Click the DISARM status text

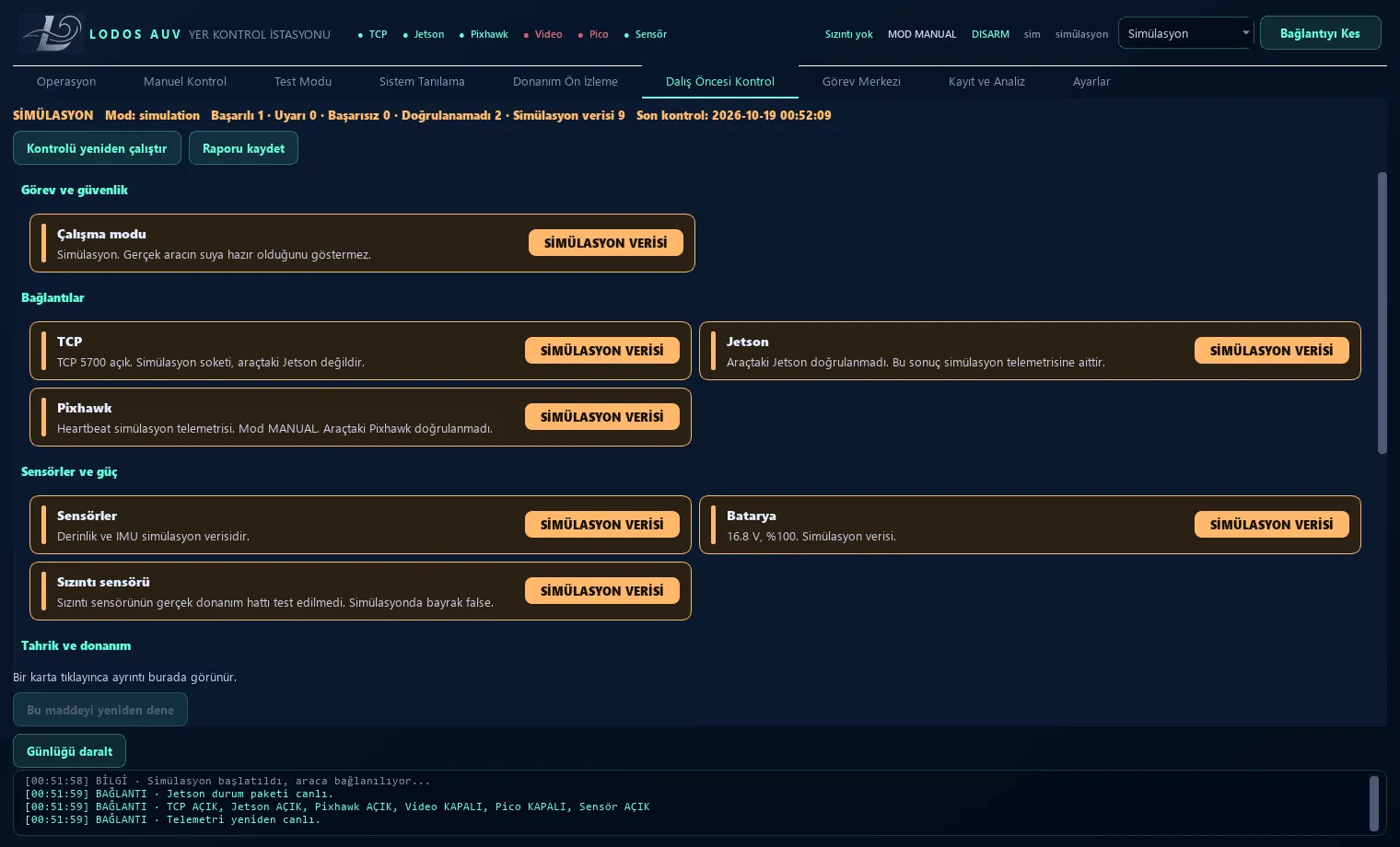point(990,34)
